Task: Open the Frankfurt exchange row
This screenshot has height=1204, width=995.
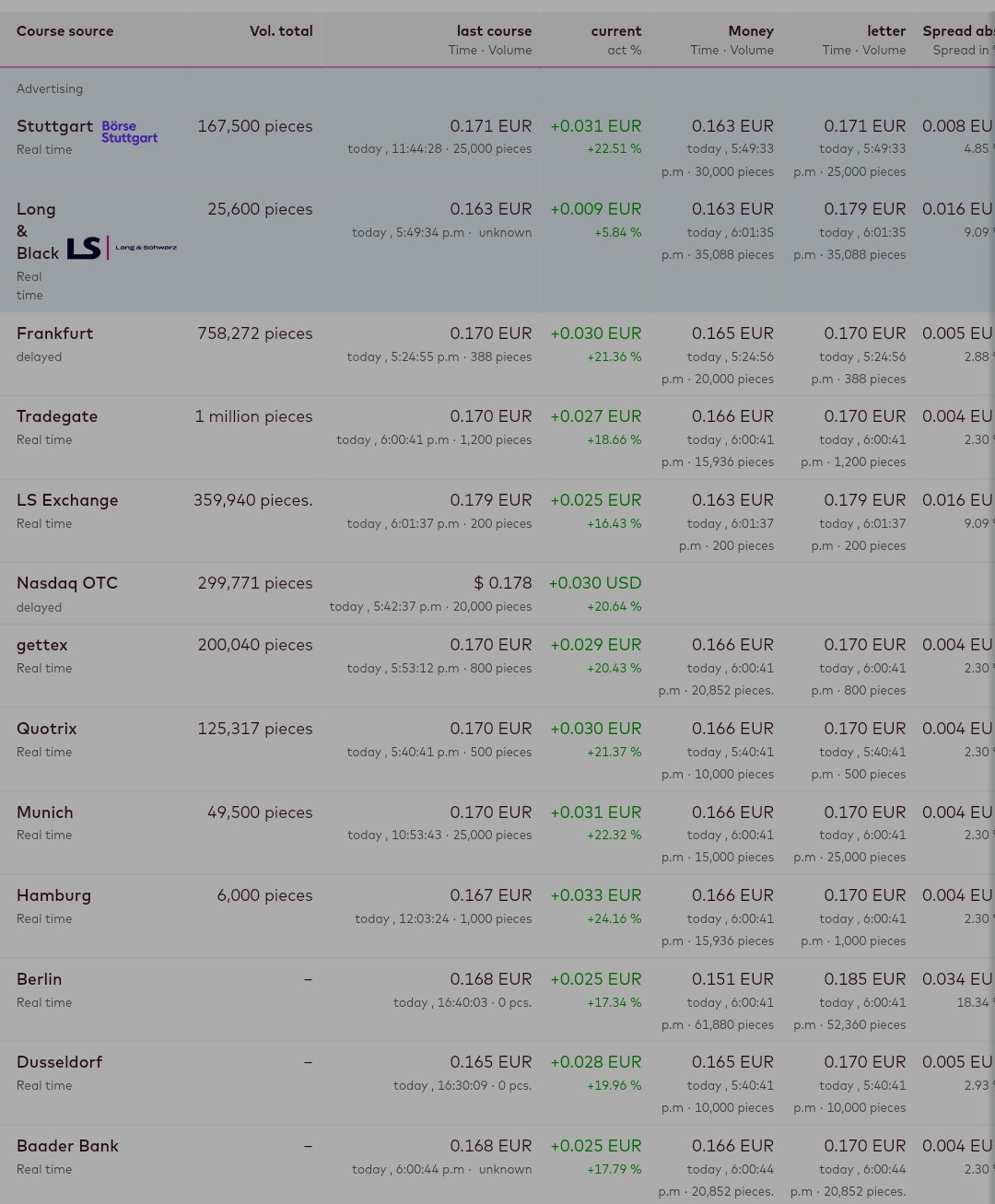Action: pos(55,333)
